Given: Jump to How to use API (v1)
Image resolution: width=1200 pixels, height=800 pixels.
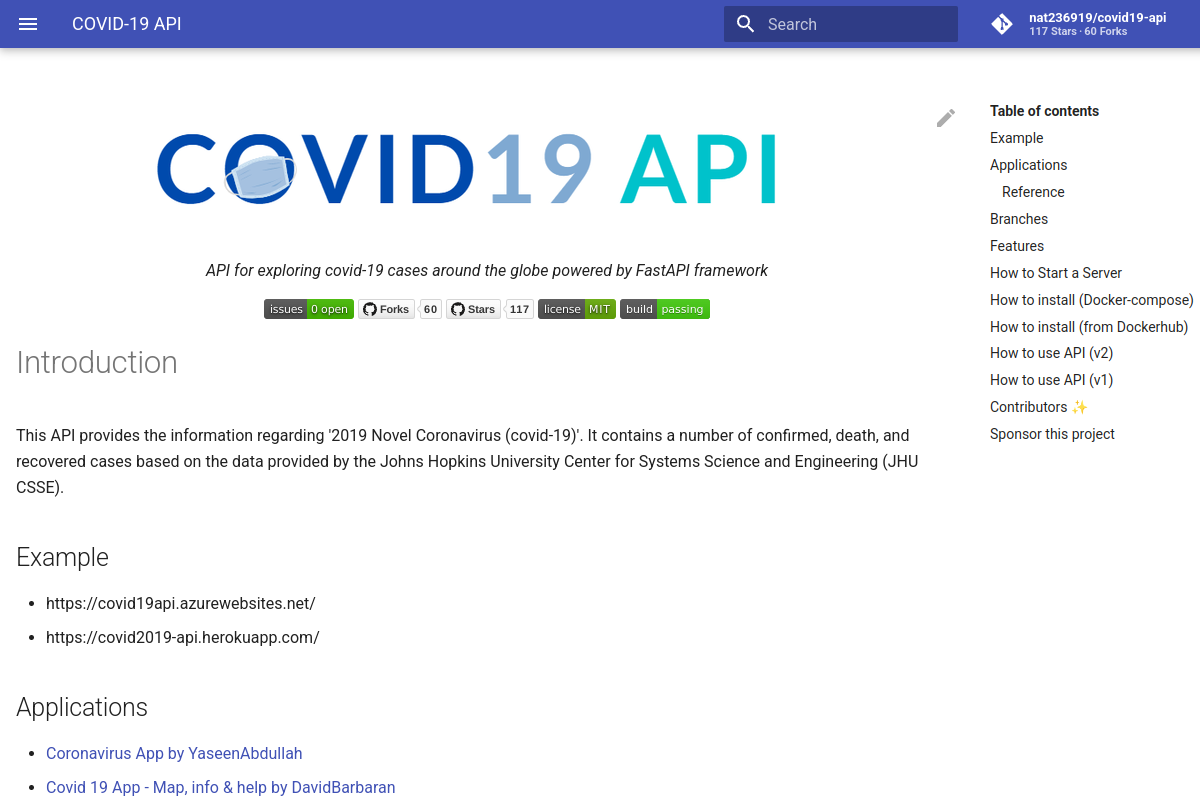Looking at the screenshot, I should pos(1052,380).
